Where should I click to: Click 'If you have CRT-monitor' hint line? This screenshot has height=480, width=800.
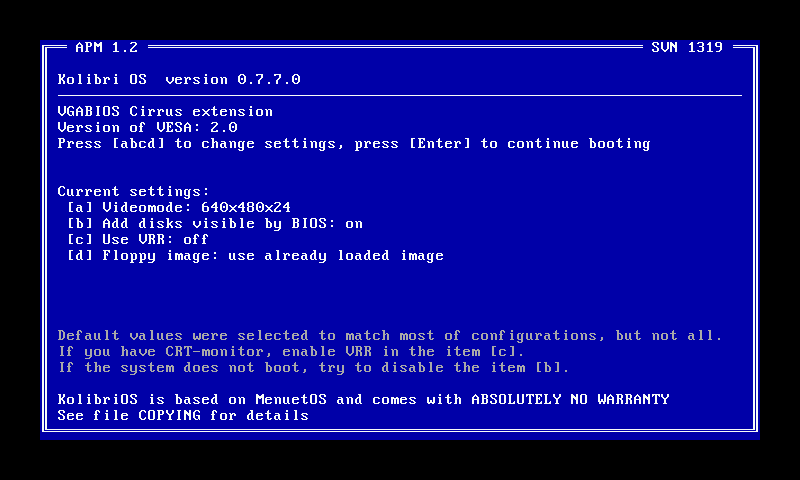click(x=291, y=352)
